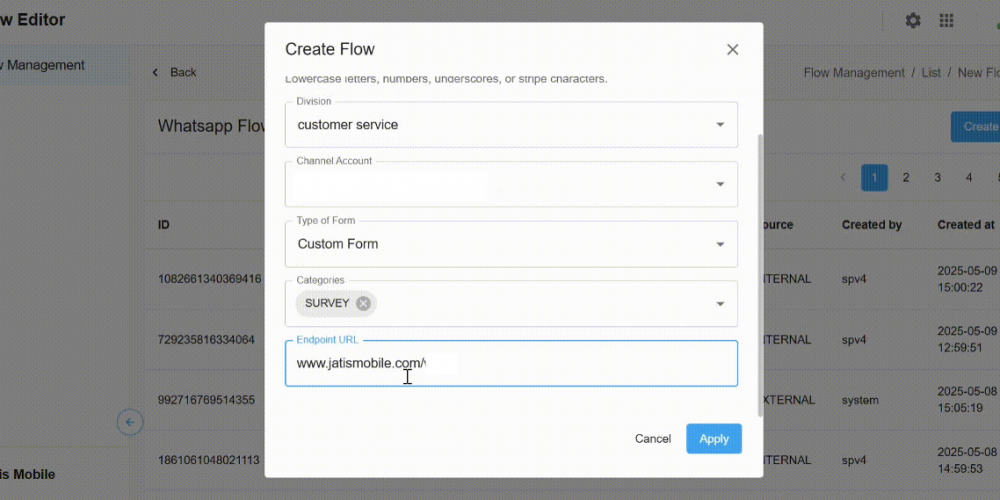This screenshot has width=1000, height=500.
Task: Open the settings gear icon
Action: point(912,21)
